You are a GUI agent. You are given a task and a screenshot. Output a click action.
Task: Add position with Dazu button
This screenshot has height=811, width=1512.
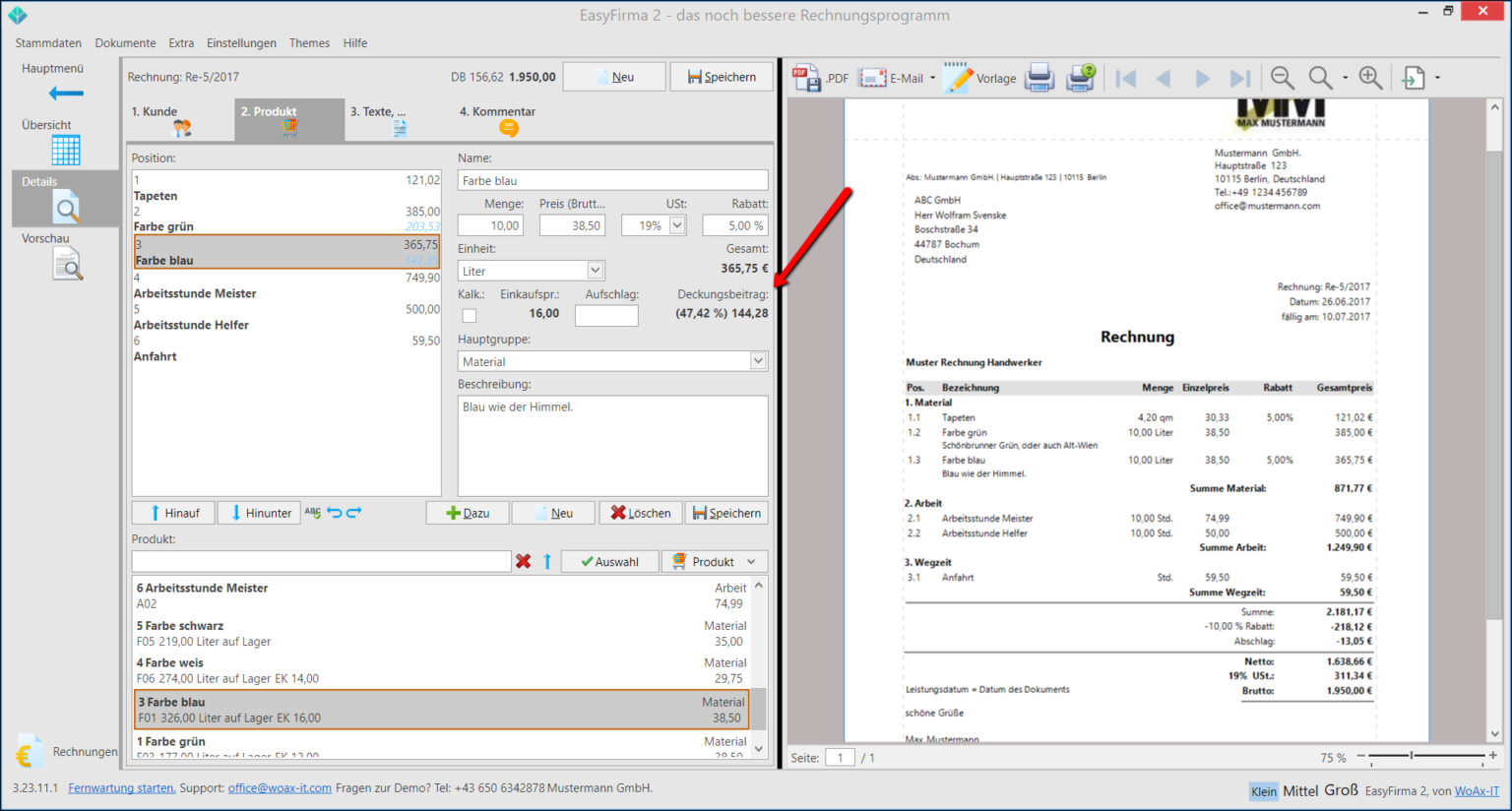(x=468, y=513)
